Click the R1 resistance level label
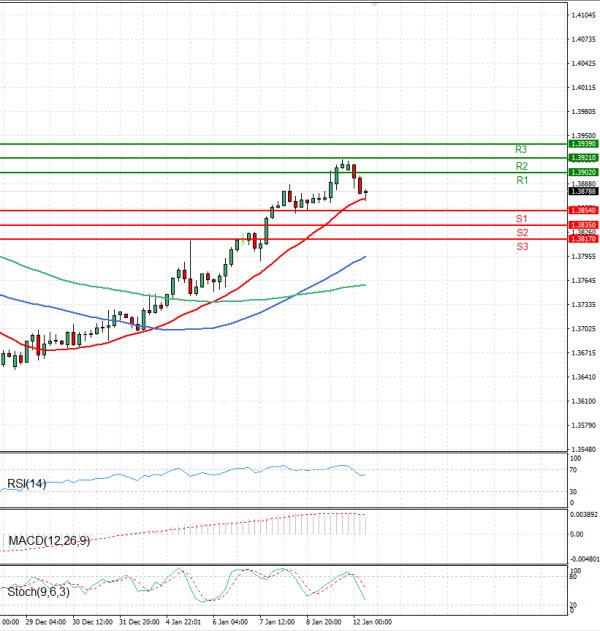The image size is (600, 631). coord(521,181)
